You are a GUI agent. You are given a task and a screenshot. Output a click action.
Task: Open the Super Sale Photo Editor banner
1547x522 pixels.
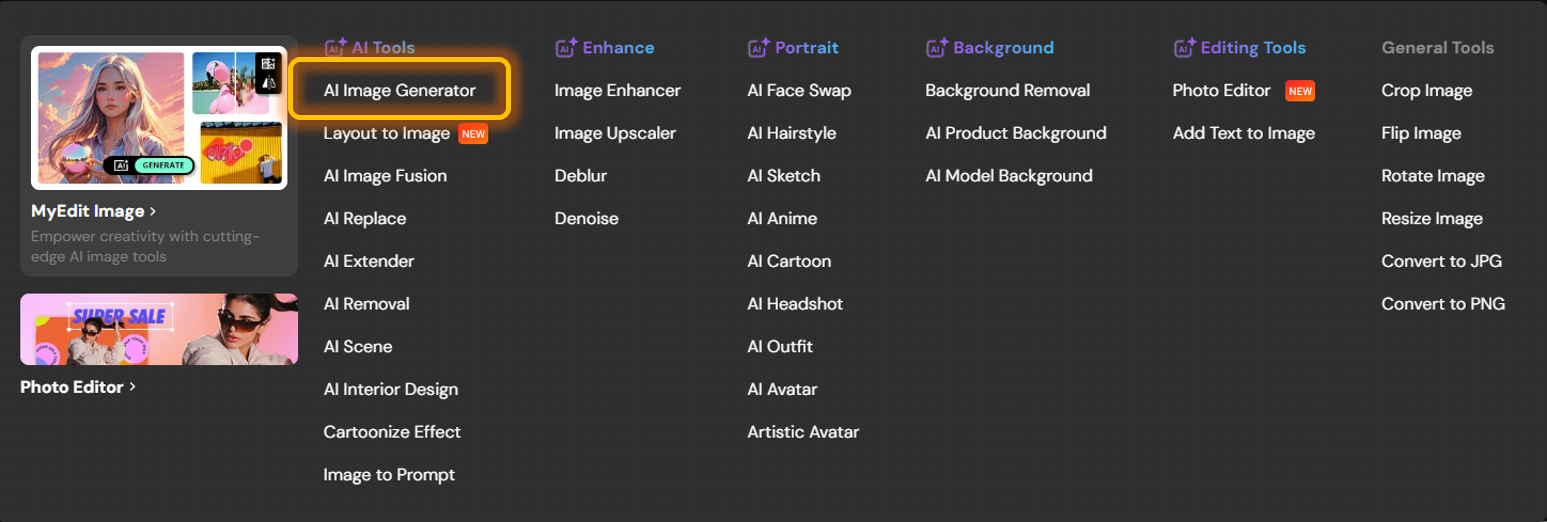159,329
